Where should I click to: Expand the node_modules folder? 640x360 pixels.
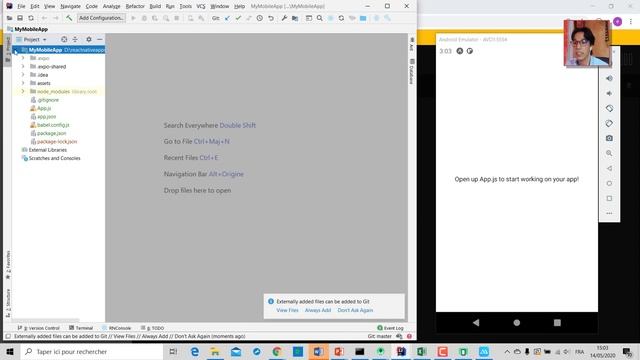tap(23, 91)
